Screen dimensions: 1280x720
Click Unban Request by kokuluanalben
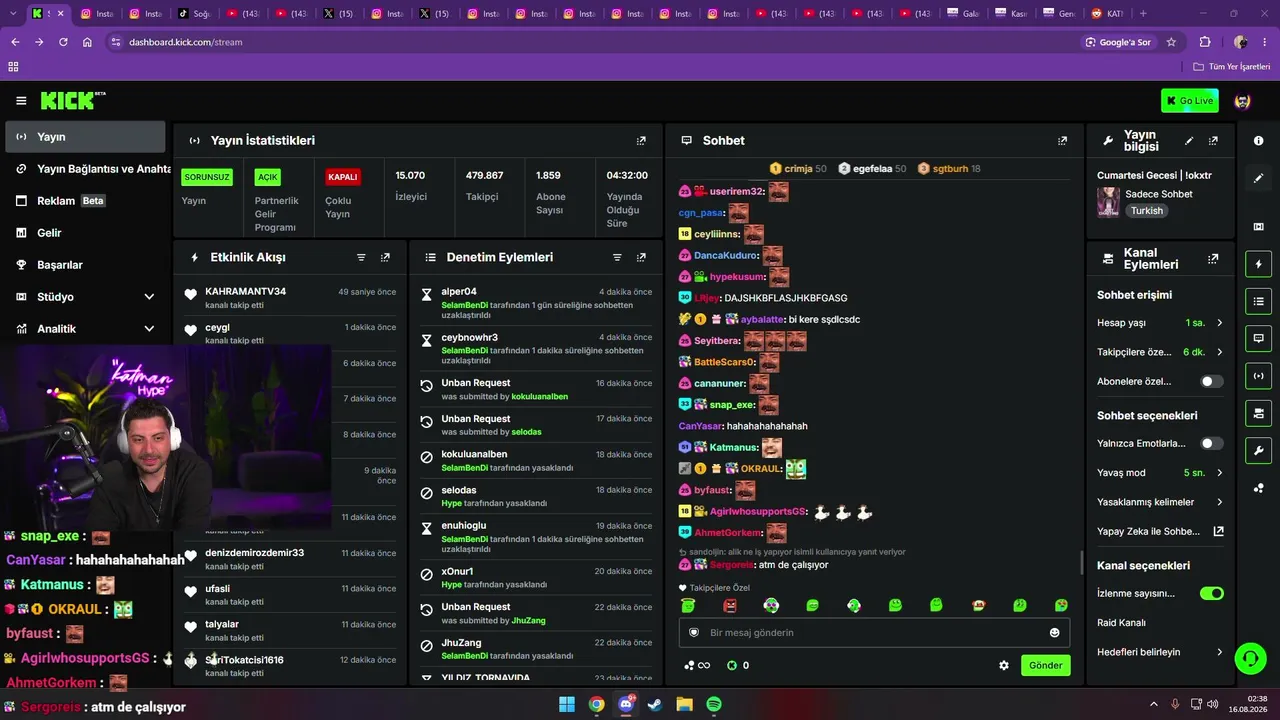(536, 389)
